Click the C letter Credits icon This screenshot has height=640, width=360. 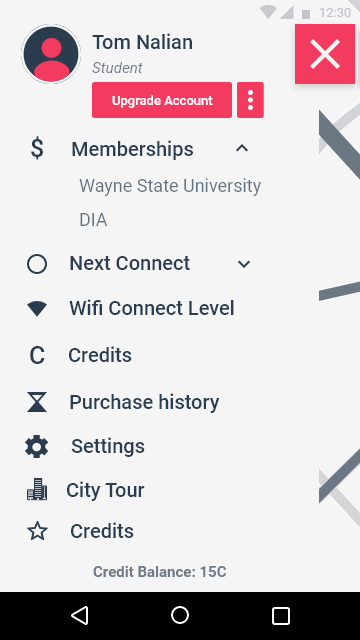(x=37, y=356)
